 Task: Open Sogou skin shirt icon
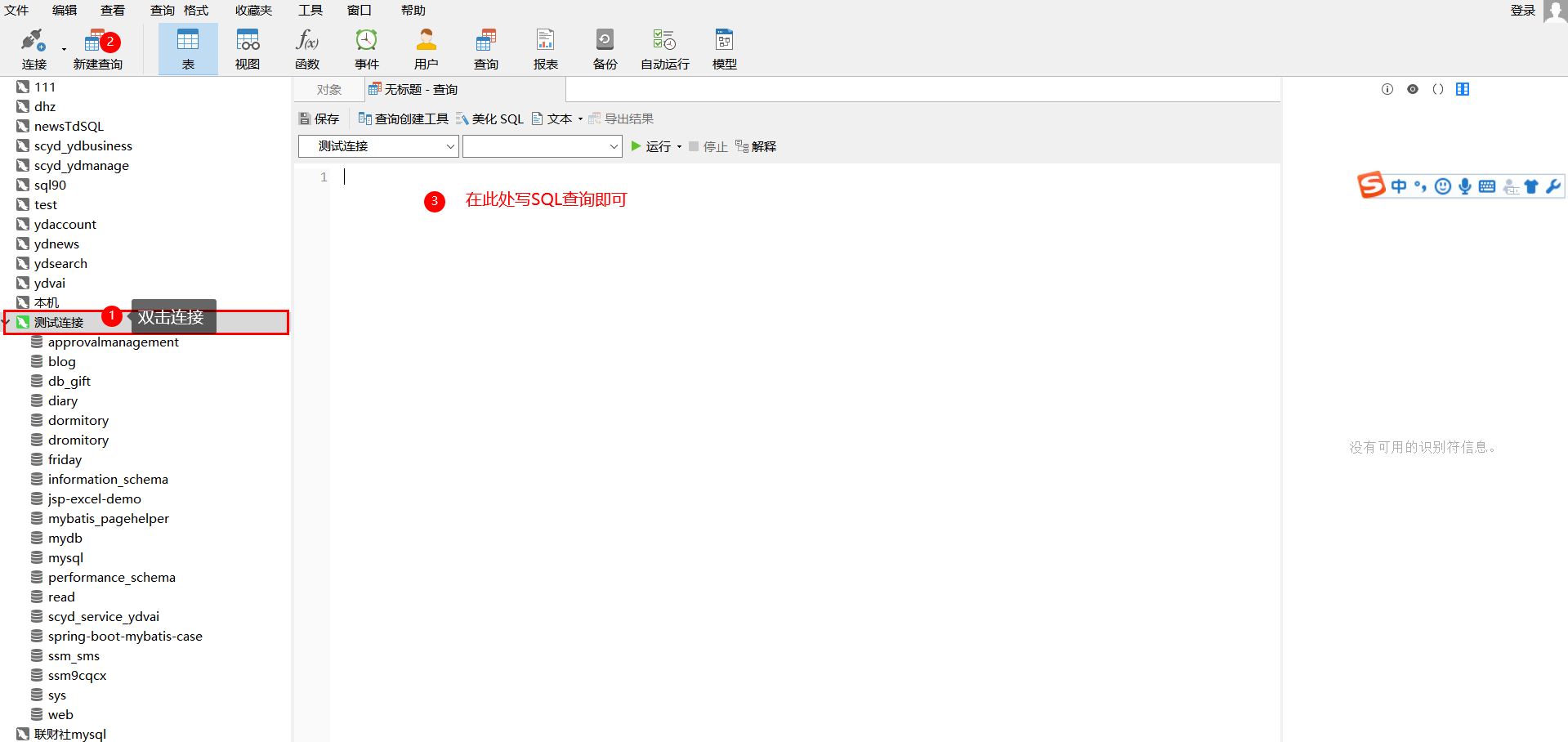point(1531,186)
